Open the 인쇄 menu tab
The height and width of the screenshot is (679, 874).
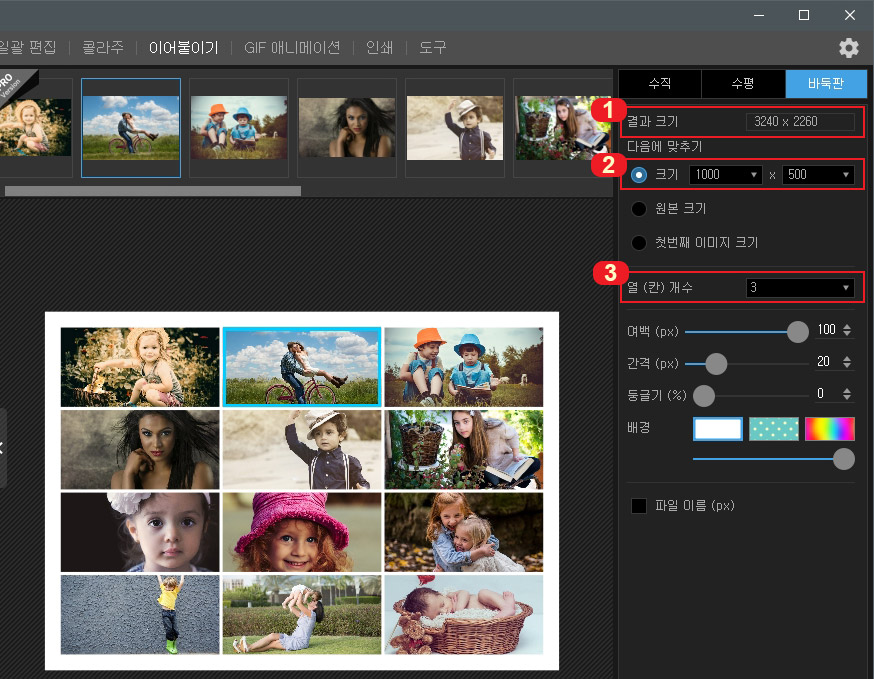380,47
